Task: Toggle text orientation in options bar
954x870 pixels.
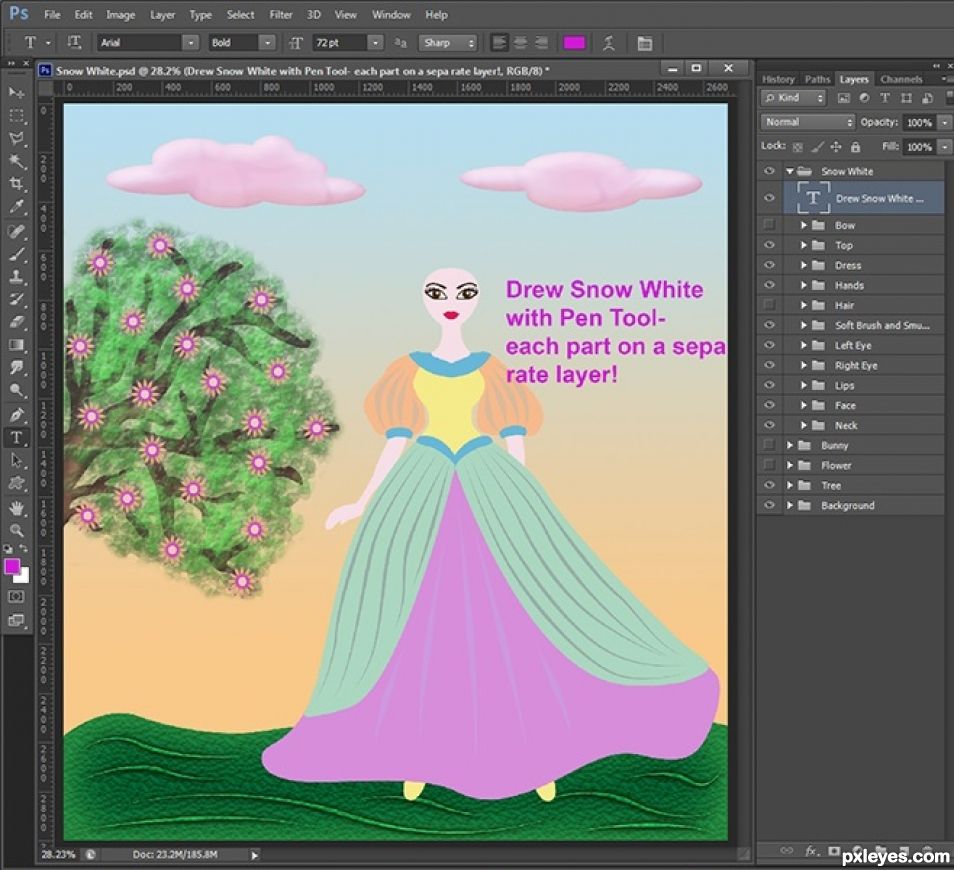Action: point(74,42)
